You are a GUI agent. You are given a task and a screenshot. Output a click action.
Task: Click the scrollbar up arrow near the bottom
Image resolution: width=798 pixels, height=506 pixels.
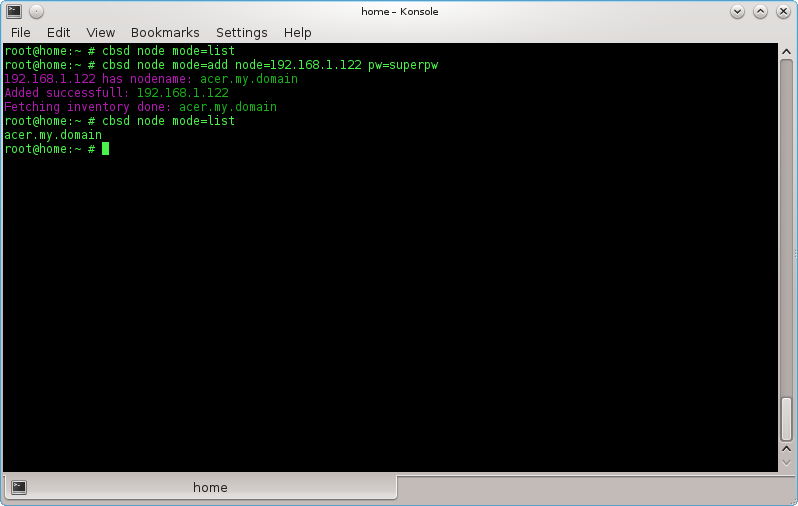tap(786, 449)
